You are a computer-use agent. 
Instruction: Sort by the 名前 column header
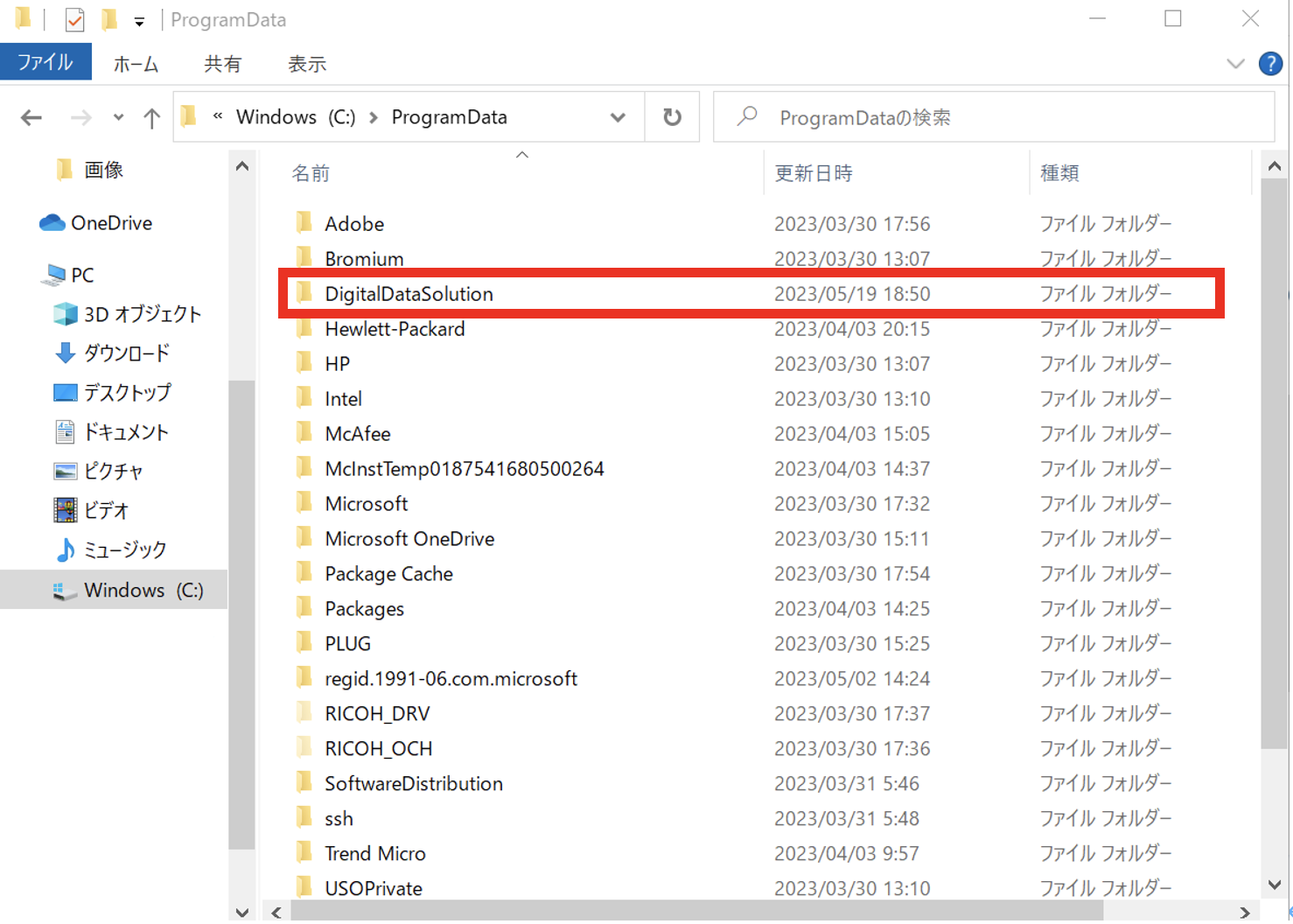click(311, 173)
